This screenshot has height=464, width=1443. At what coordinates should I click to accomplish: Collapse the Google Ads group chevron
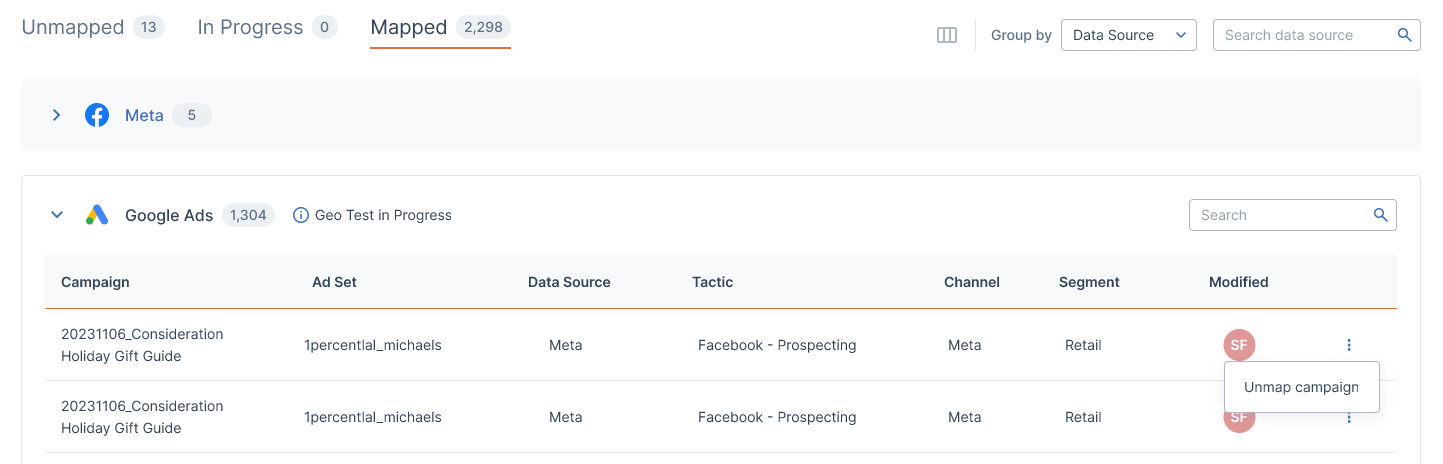57,215
